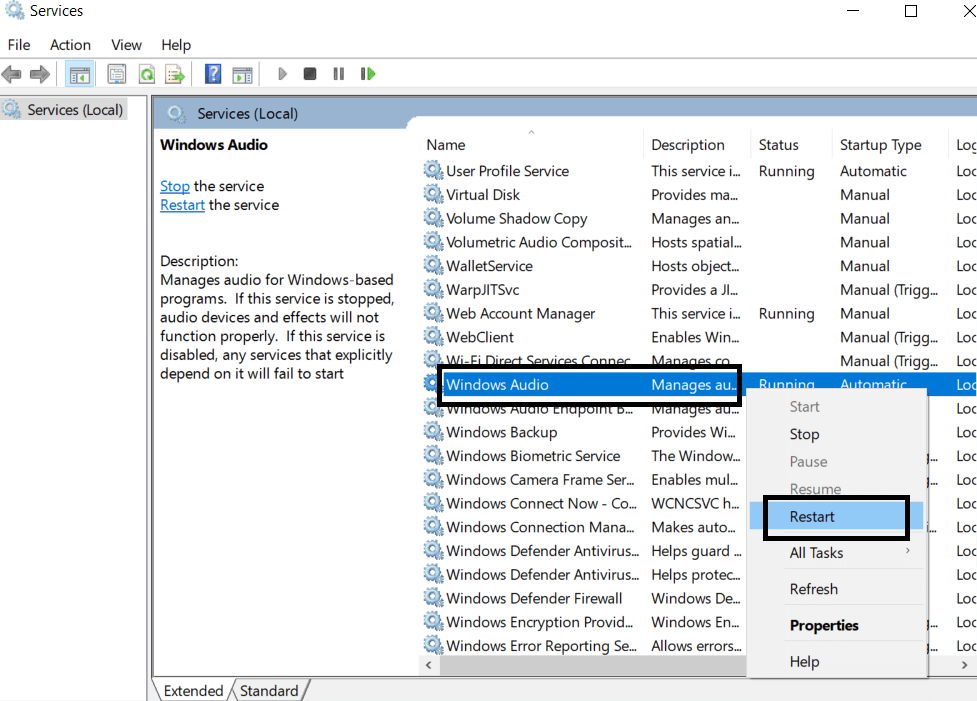977x701 pixels.
Task: Click the green toolbar Refresh icon
Action: click(x=147, y=74)
